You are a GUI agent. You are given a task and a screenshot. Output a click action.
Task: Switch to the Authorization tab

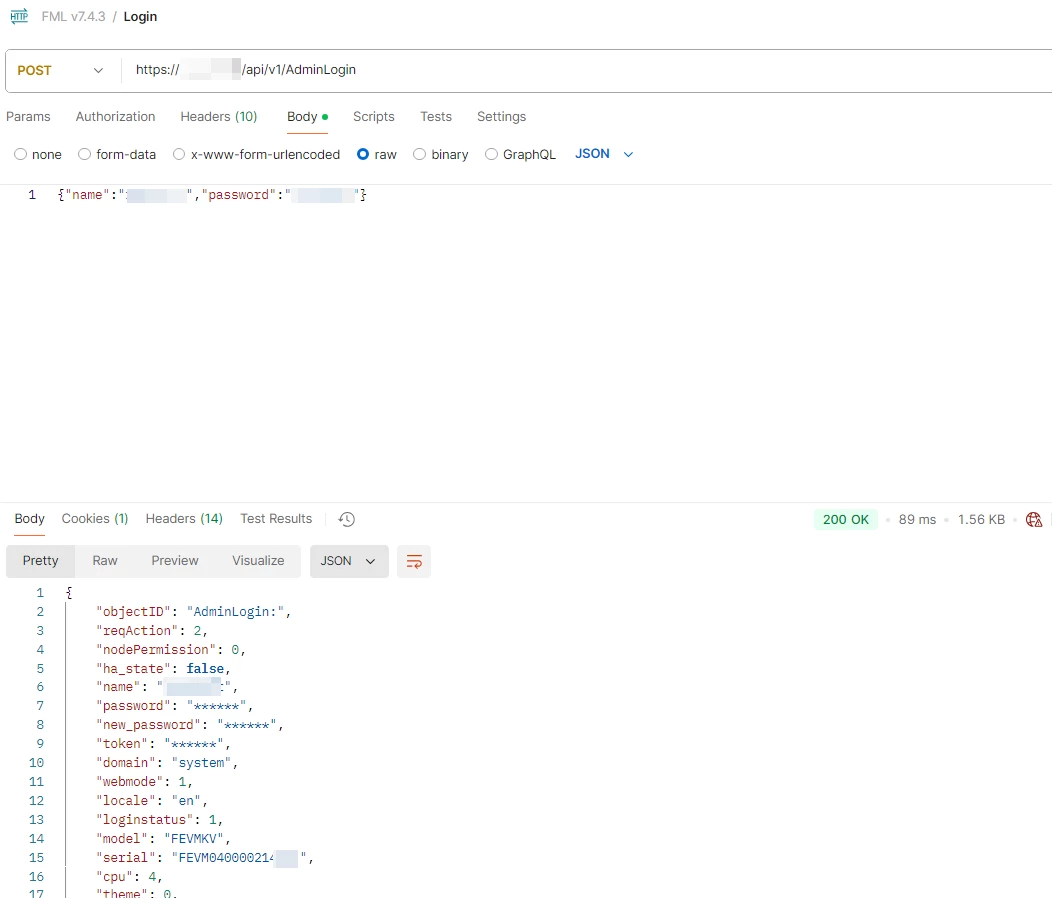coord(115,117)
